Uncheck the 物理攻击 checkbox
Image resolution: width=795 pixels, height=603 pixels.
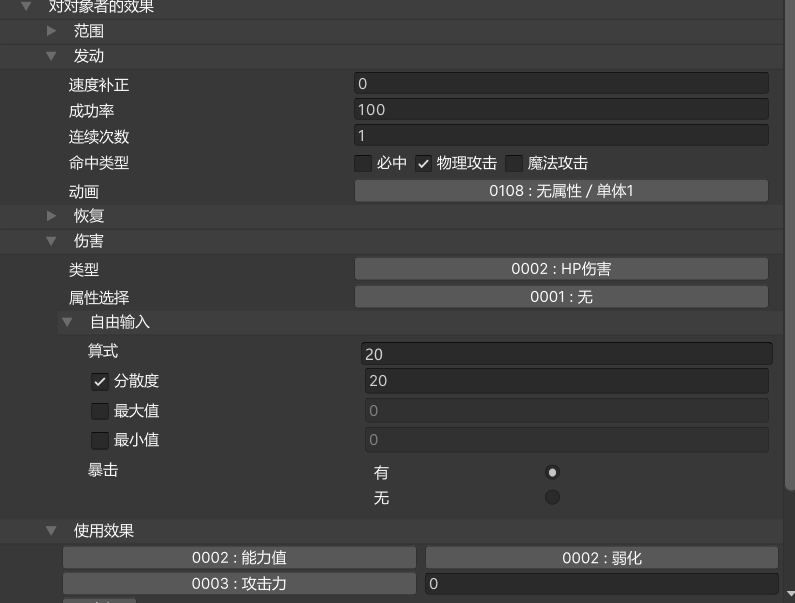tap(423, 163)
